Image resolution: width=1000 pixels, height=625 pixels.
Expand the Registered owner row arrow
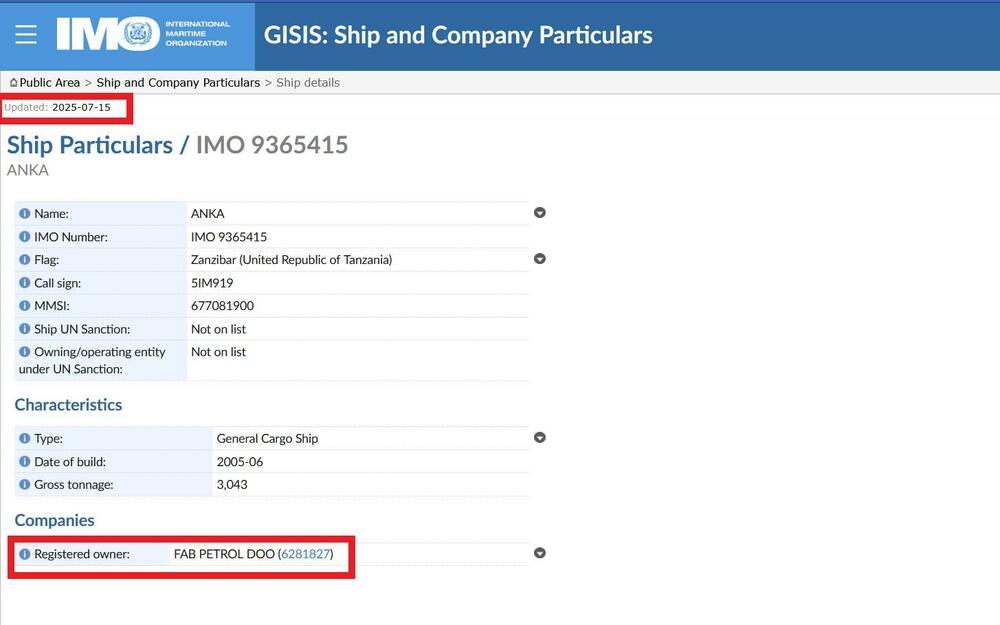pos(540,553)
